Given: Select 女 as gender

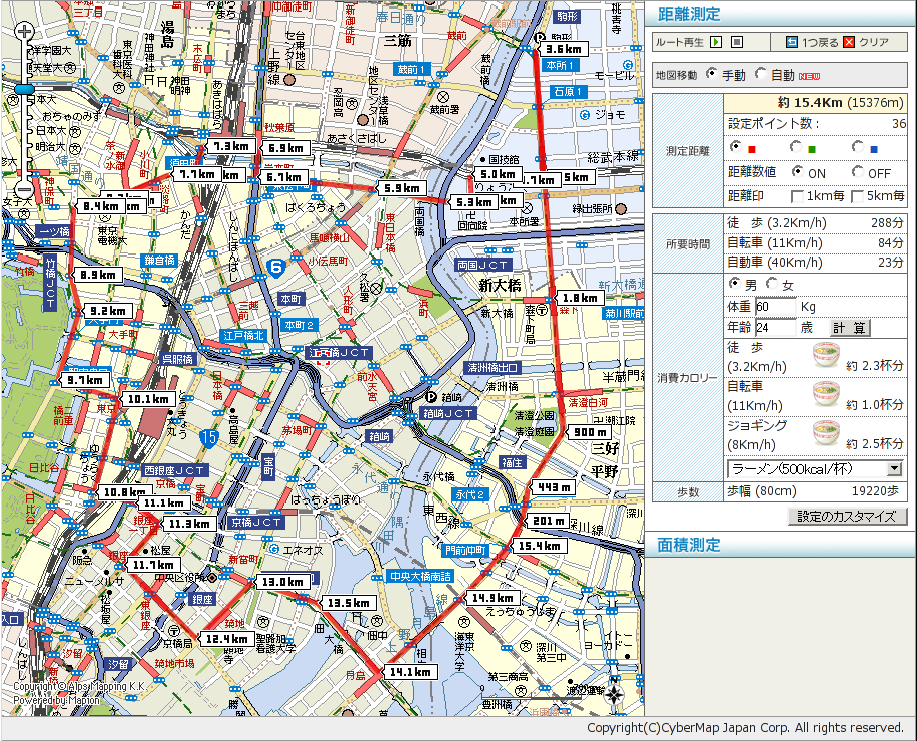Looking at the screenshot, I should [772, 284].
